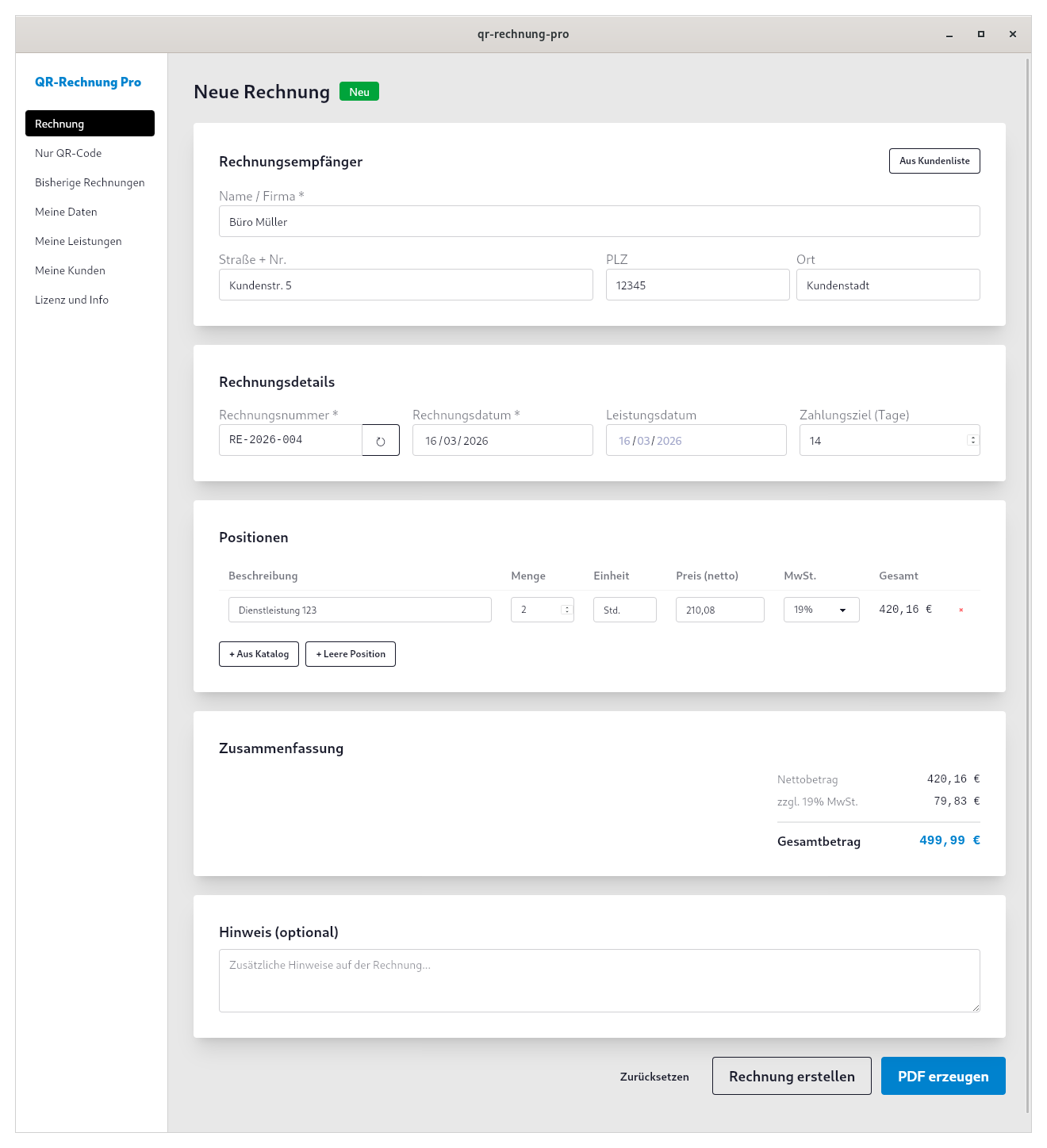Maximize the qr-rechnung-pro window
This screenshot has height=1148, width=1047.
click(x=981, y=34)
